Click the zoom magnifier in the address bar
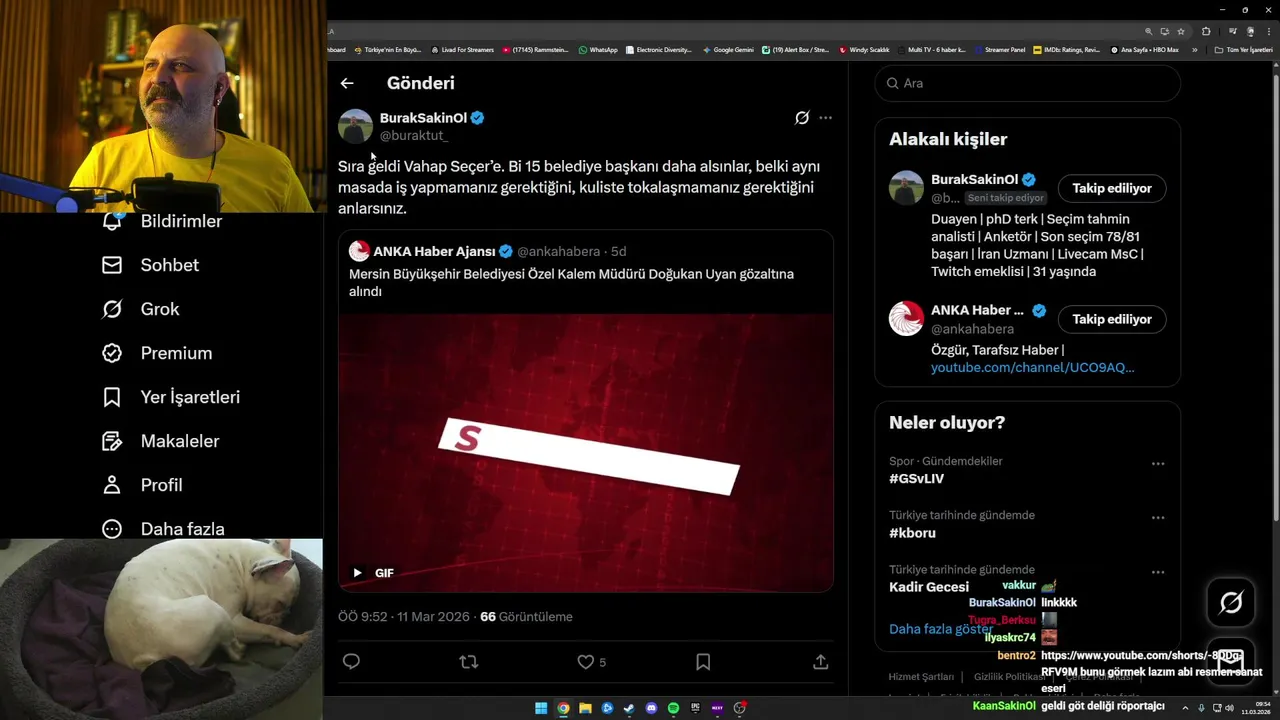 [x=1149, y=31]
